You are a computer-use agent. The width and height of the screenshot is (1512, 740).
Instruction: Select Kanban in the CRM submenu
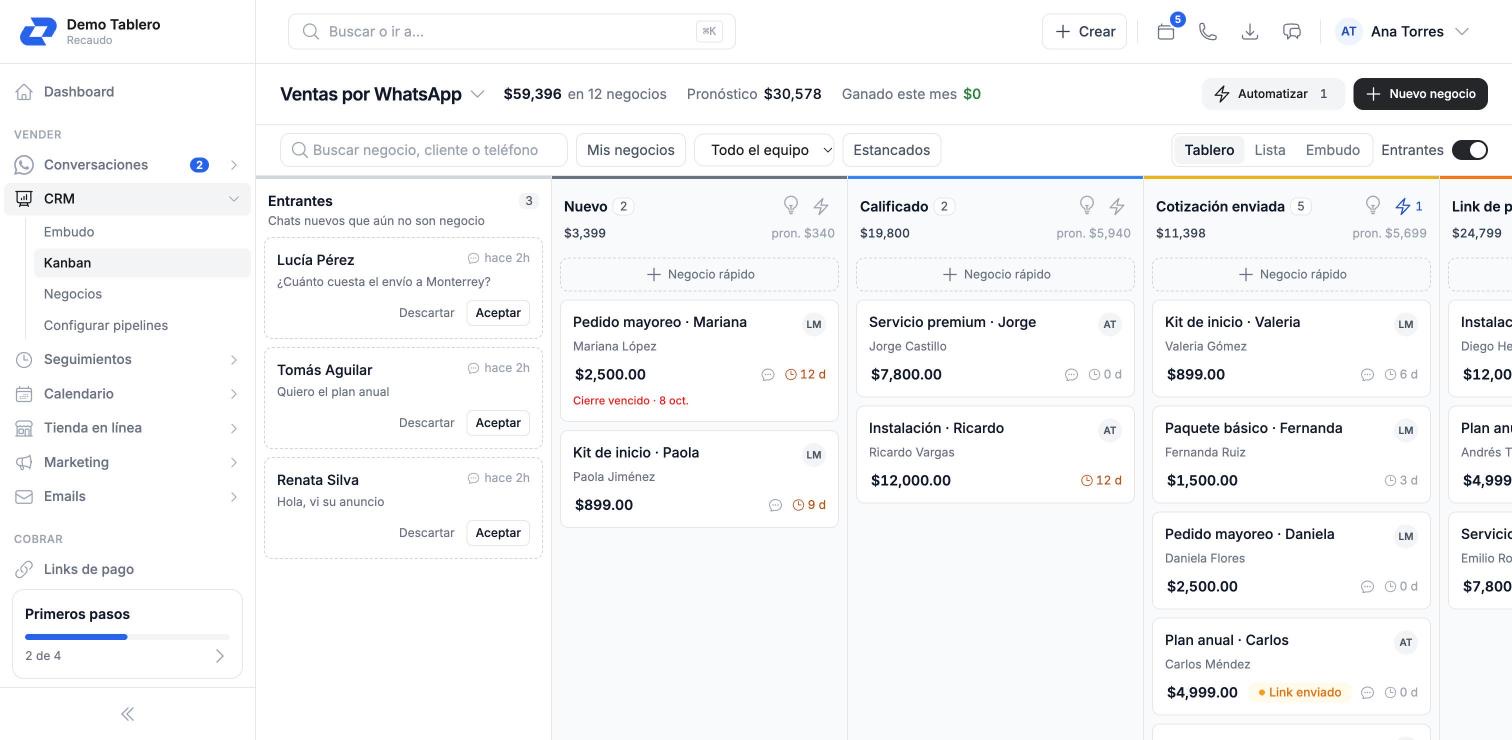point(141,263)
